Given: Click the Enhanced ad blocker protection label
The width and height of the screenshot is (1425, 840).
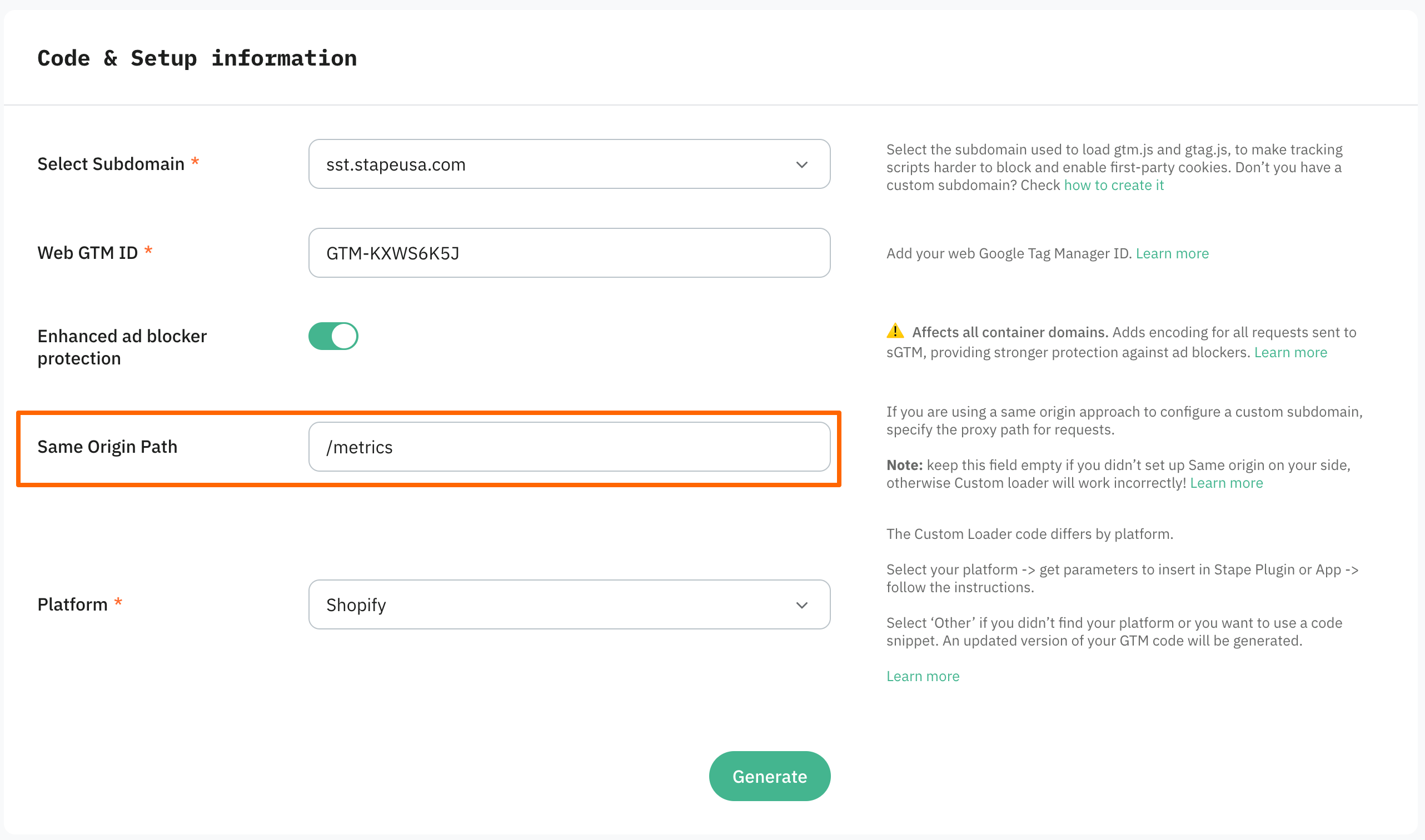Looking at the screenshot, I should tap(122, 347).
